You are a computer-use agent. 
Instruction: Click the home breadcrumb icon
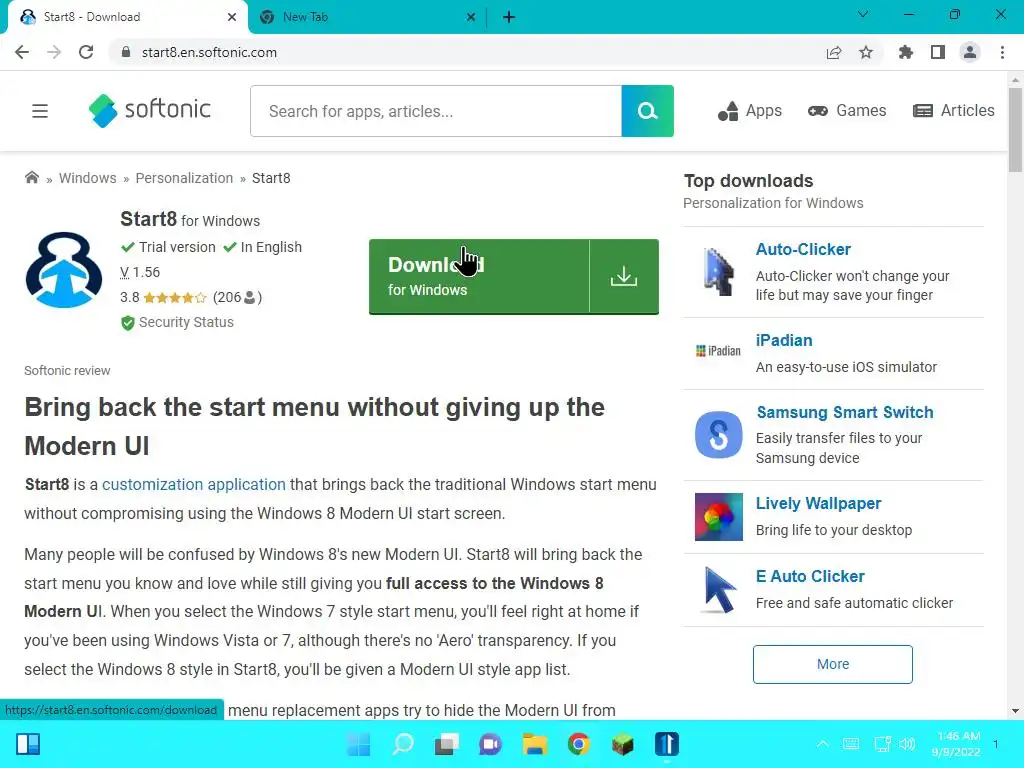point(31,178)
